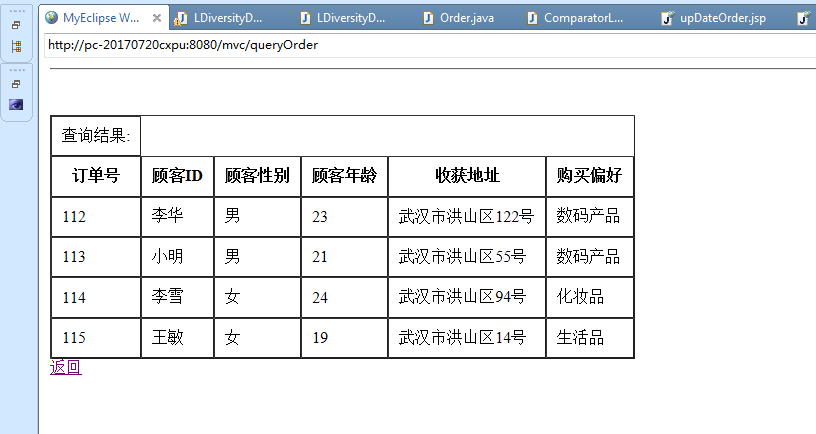This screenshot has height=434, width=816.
Task: Switch to Order.java tab
Action: (458, 18)
